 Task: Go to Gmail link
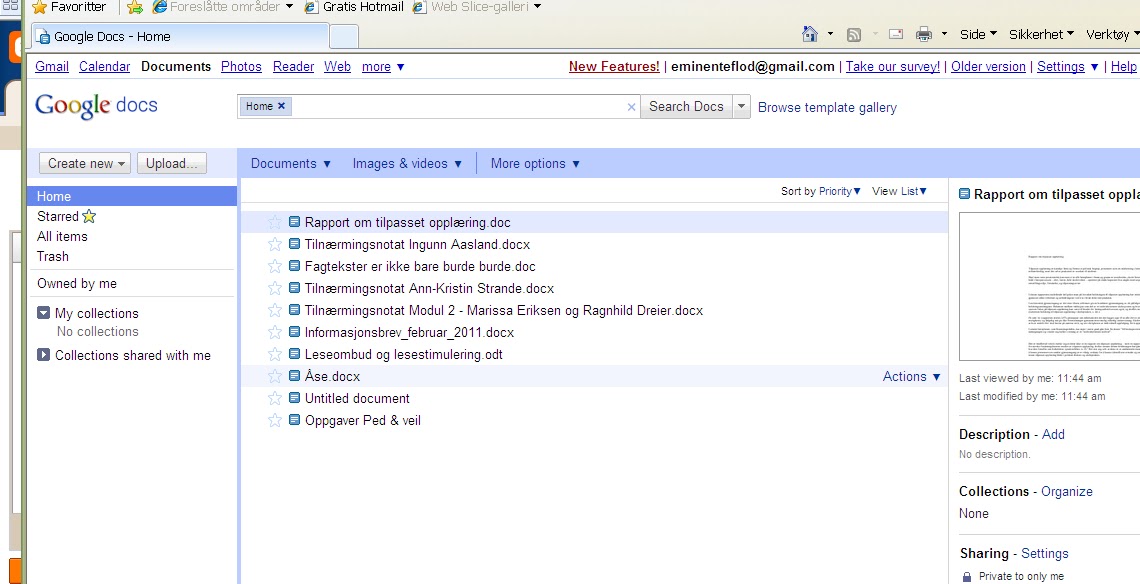click(x=52, y=67)
